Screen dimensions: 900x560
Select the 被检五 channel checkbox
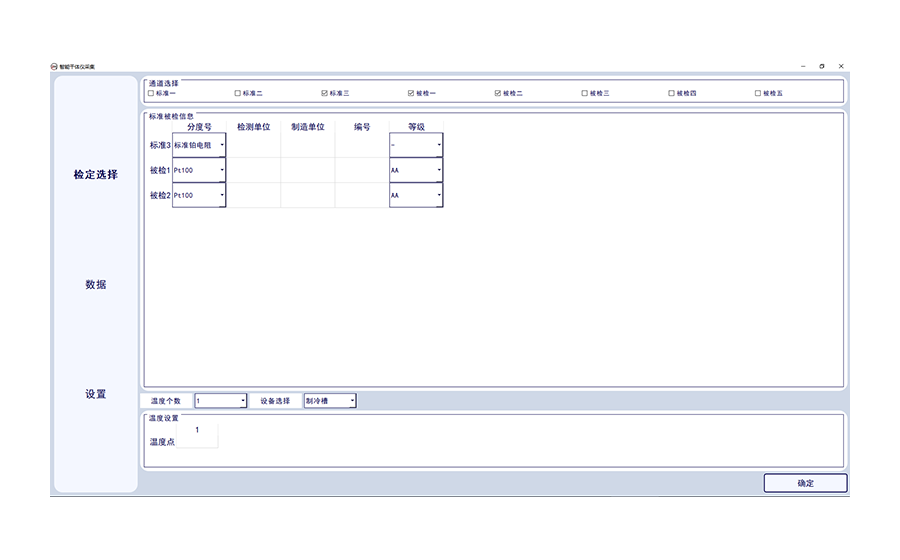(x=758, y=93)
